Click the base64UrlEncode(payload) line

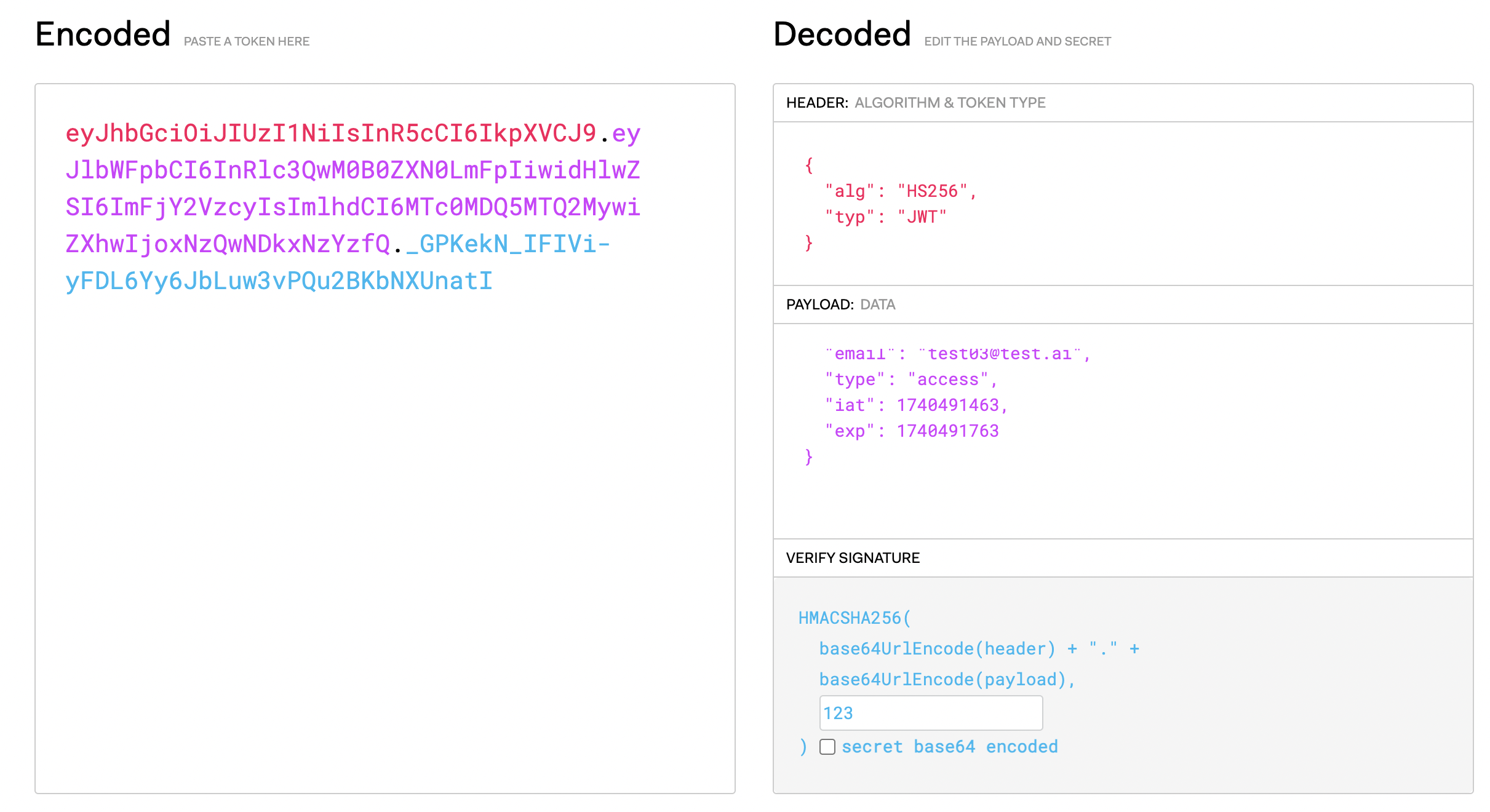(946, 680)
